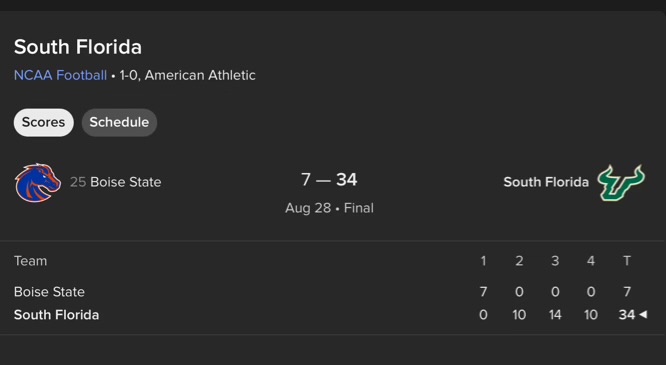666x365 pixels.
Task: Click the 25 Boise State team name
Action: click(116, 182)
